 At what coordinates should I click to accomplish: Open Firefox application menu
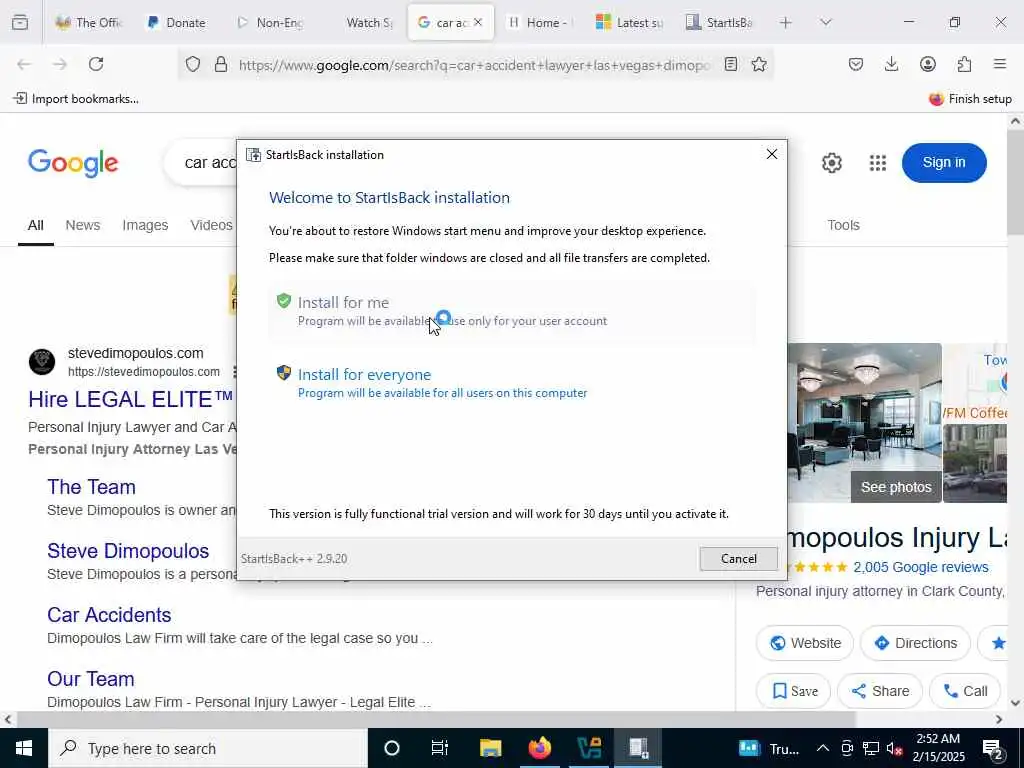[x=1000, y=64]
